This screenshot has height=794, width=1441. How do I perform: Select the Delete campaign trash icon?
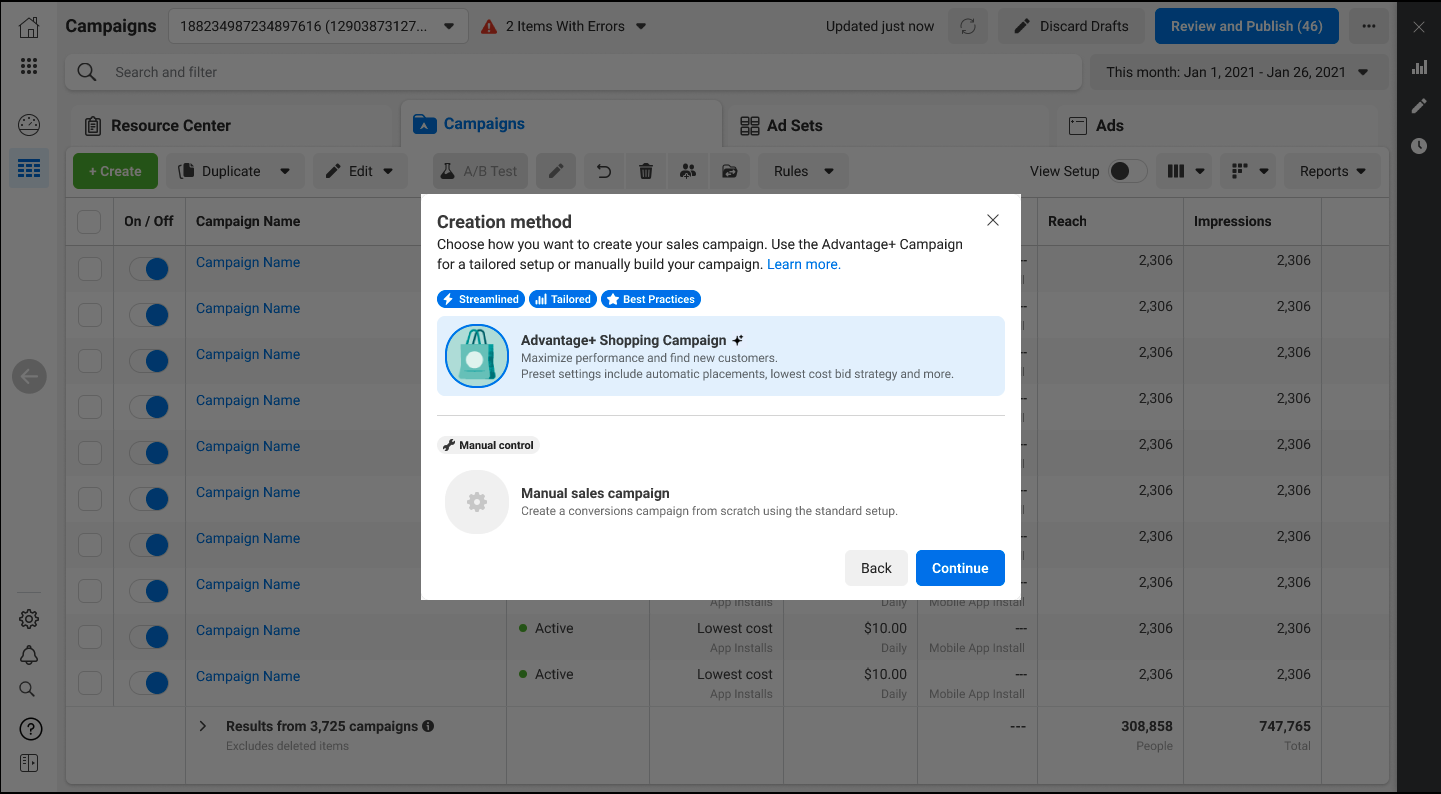click(645, 171)
